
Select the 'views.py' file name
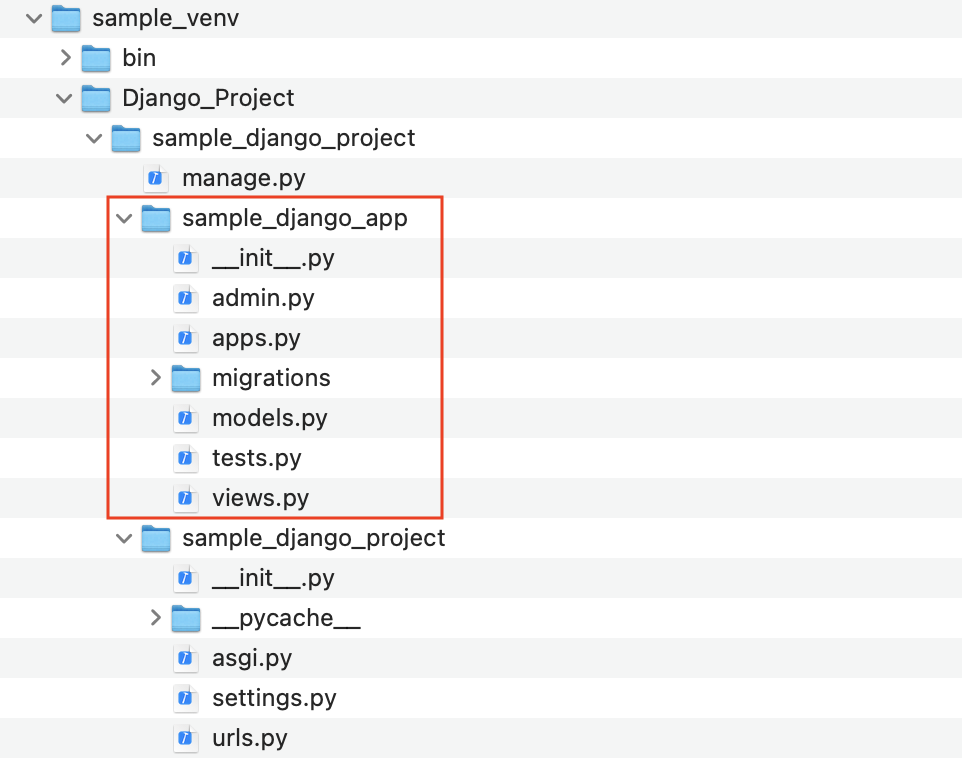[x=261, y=498]
